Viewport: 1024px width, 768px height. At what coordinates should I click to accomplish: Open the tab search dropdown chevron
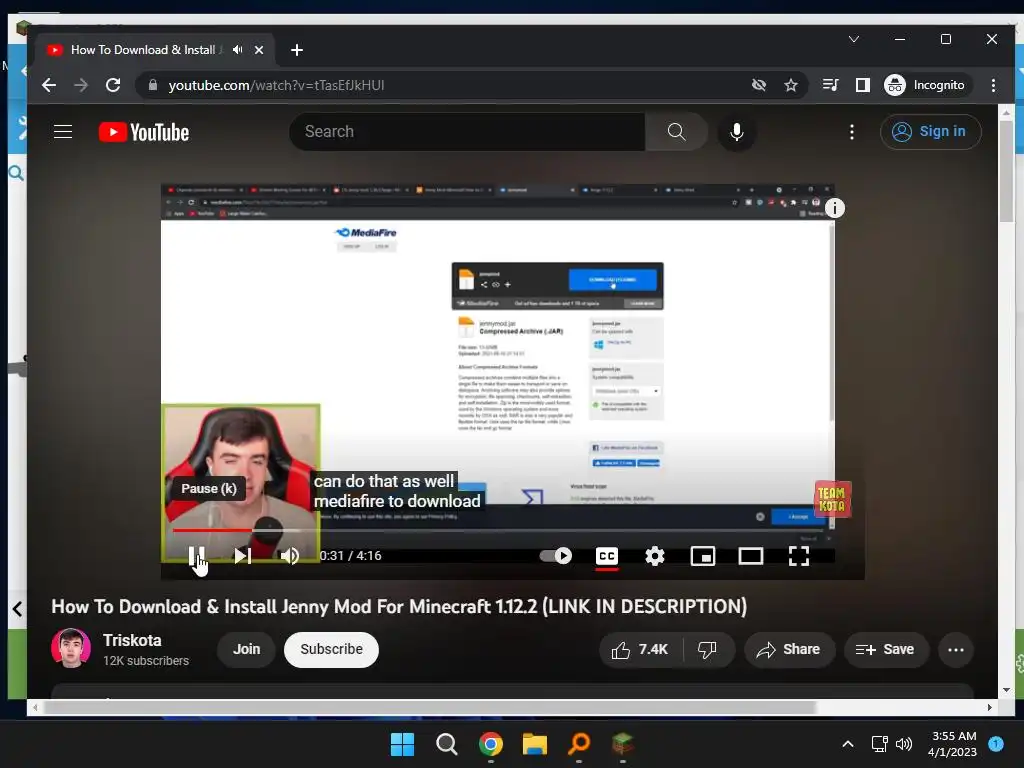(854, 39)
